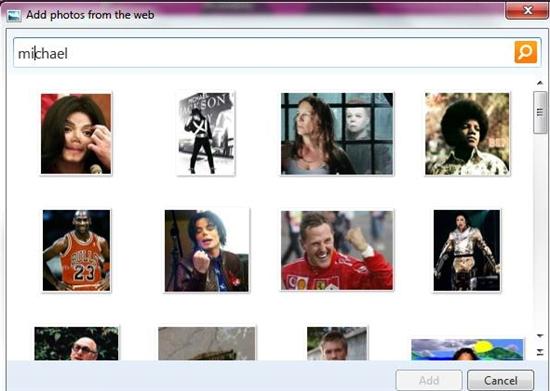Click the photo icon in the title bar

14,16
